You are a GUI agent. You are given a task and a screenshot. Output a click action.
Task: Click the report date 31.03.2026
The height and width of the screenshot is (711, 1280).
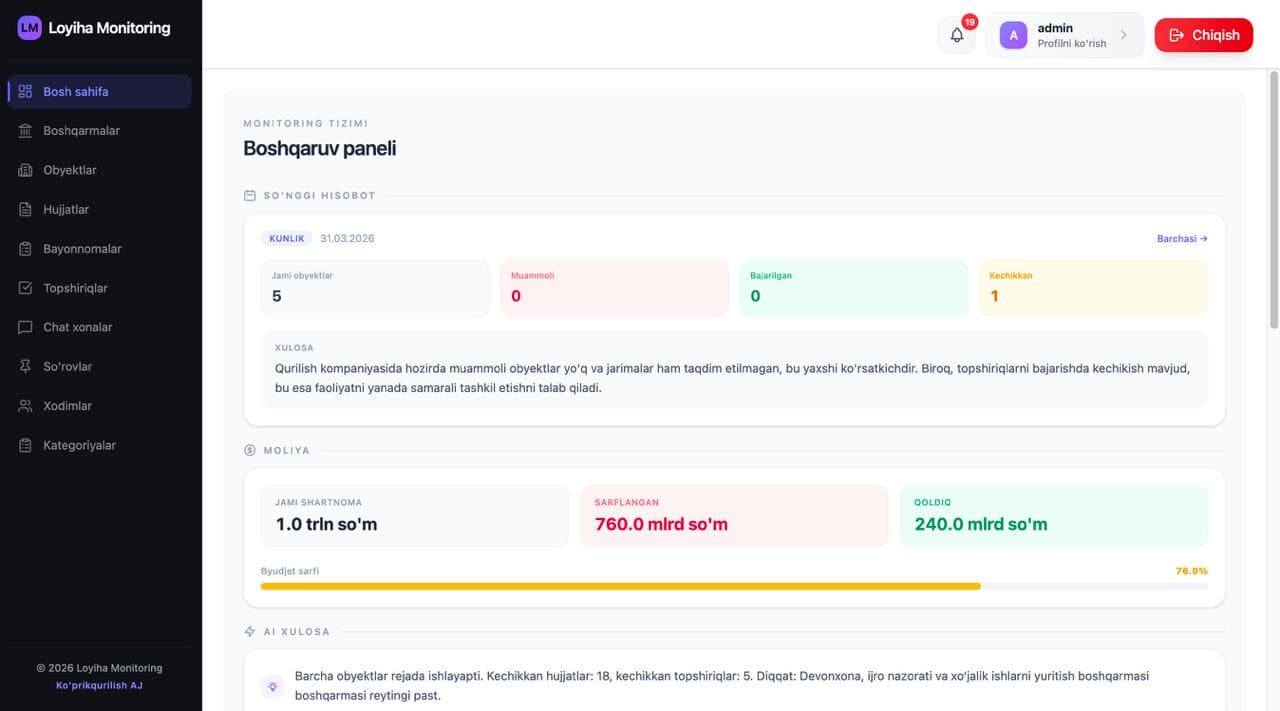pyautogui.click(x=347, y=239)
